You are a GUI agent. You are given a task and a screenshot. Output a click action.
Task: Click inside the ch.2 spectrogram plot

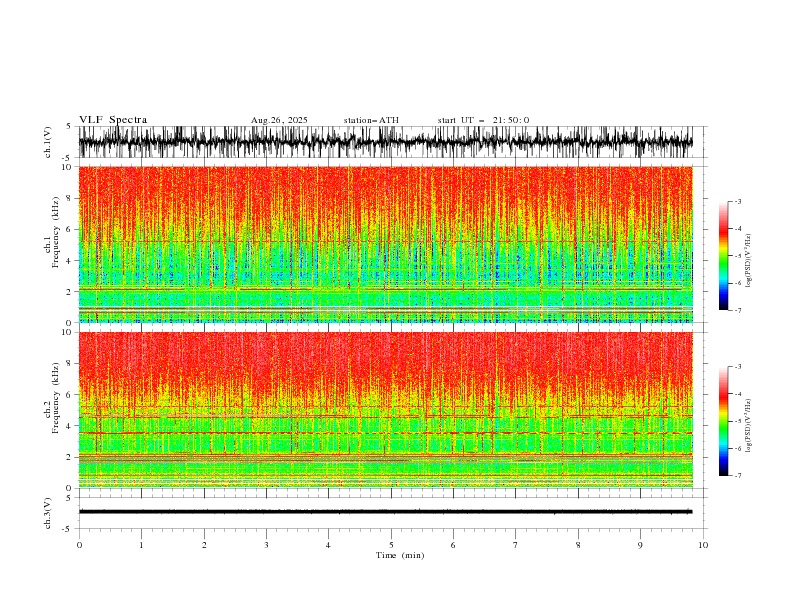point(386,410)
